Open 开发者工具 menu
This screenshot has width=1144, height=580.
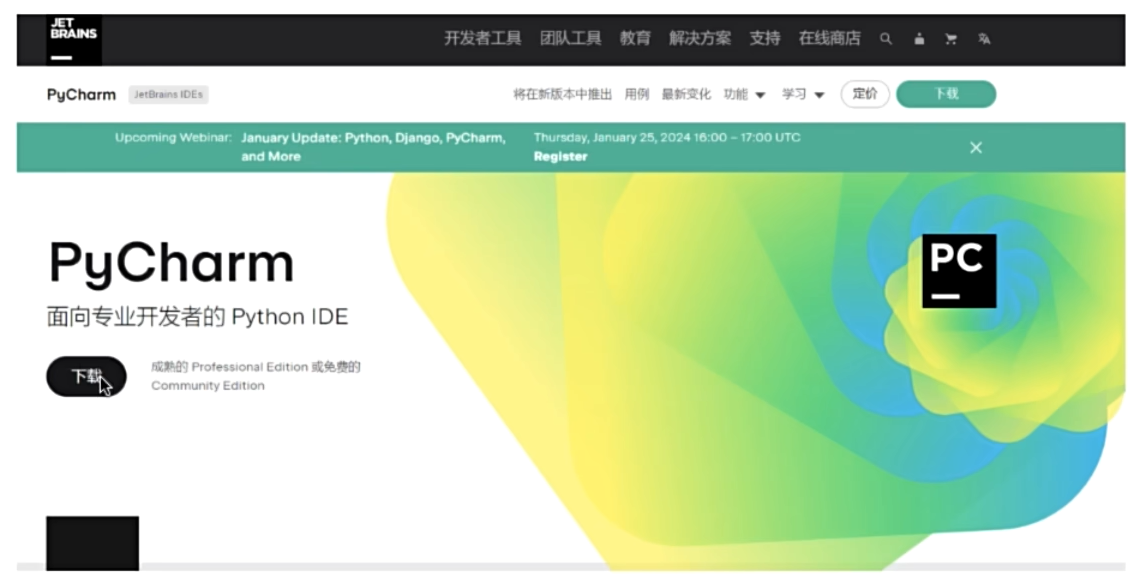tap(482, 39)
